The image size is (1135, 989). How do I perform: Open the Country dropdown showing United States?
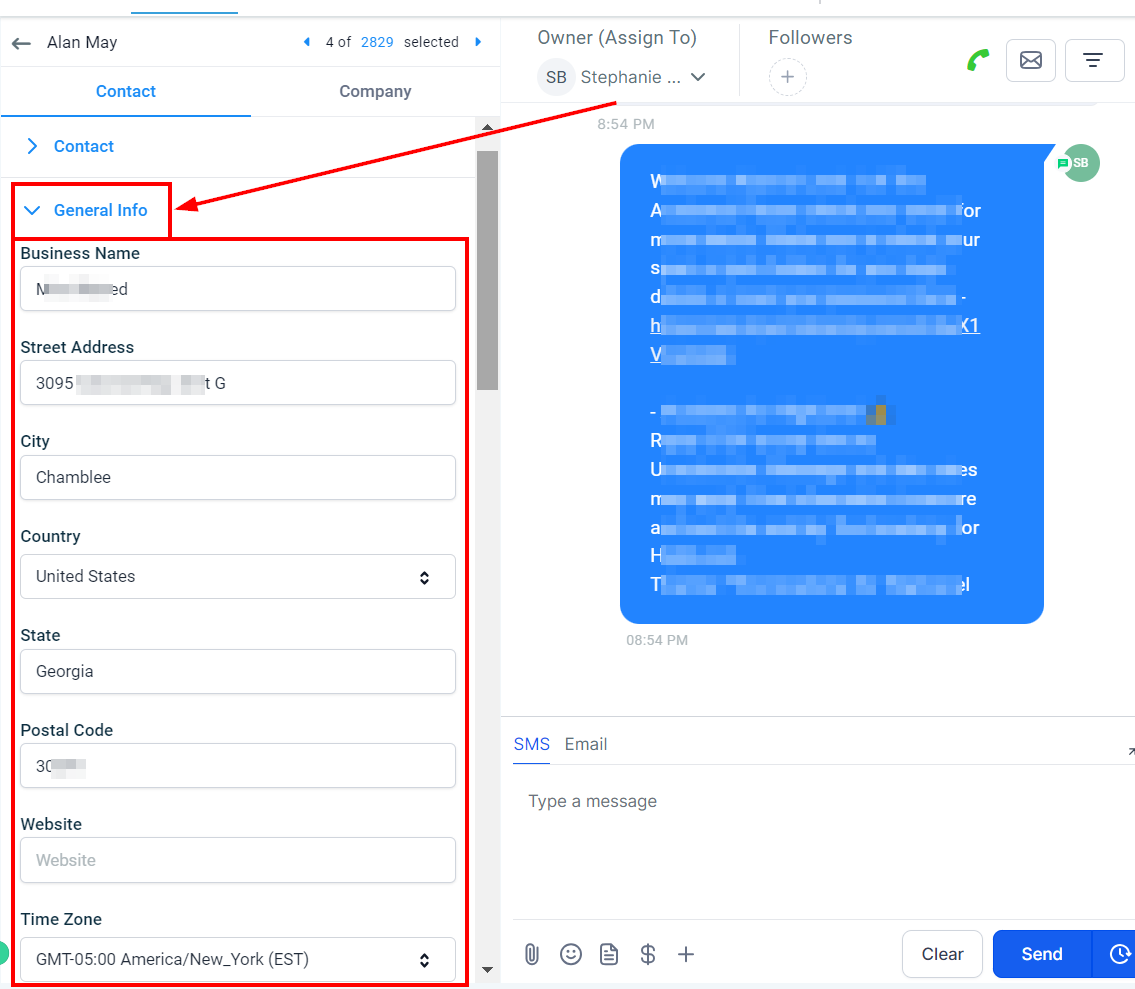pyautogui.click(x=237, y=576)
